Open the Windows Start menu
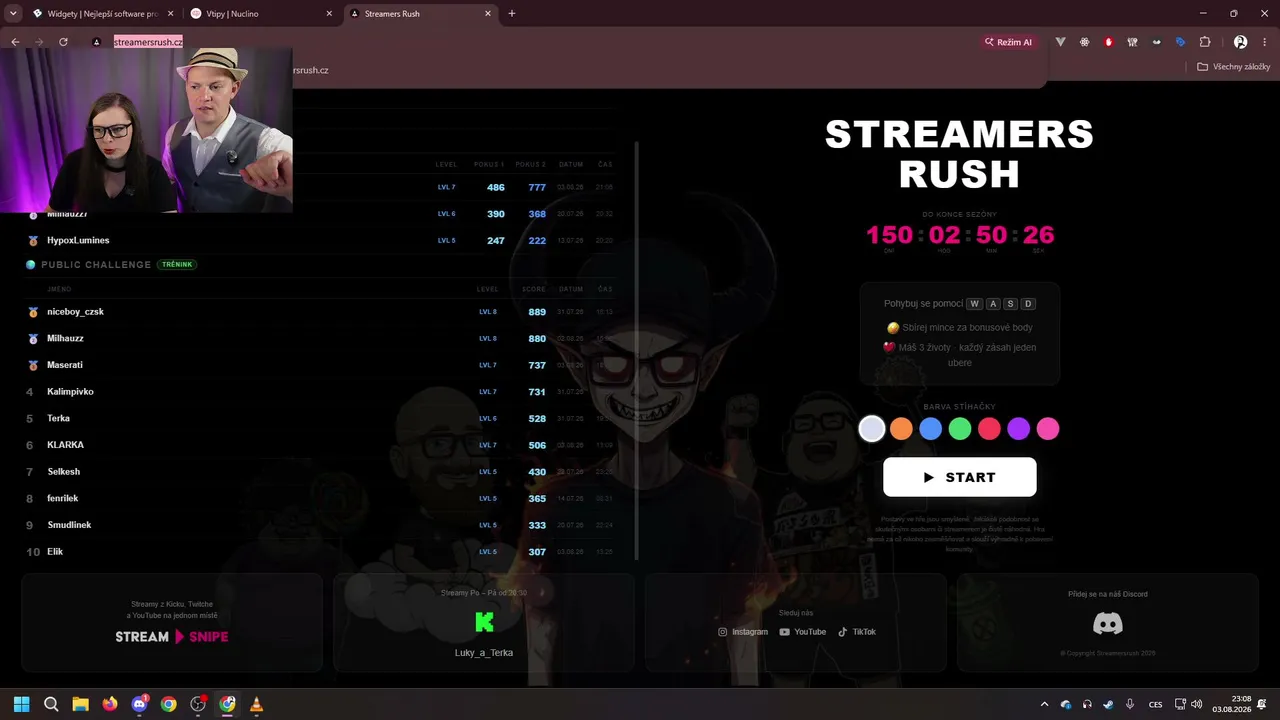The image size is (1280, 720). (x=22, y=704)
